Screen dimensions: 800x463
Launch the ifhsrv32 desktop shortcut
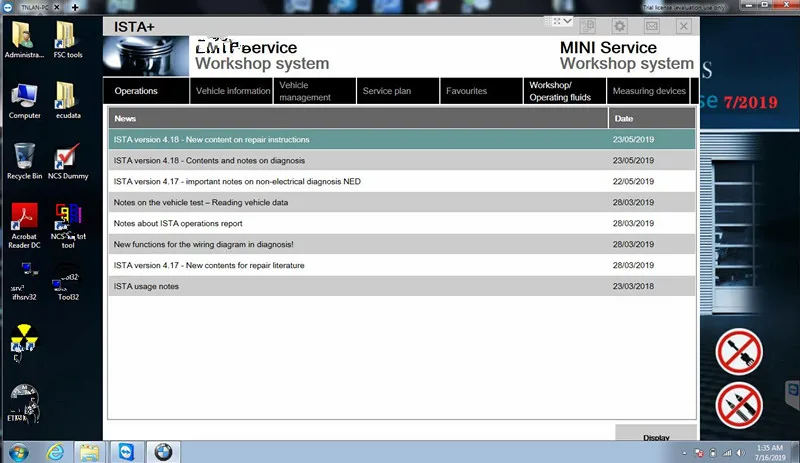[24, 282]
